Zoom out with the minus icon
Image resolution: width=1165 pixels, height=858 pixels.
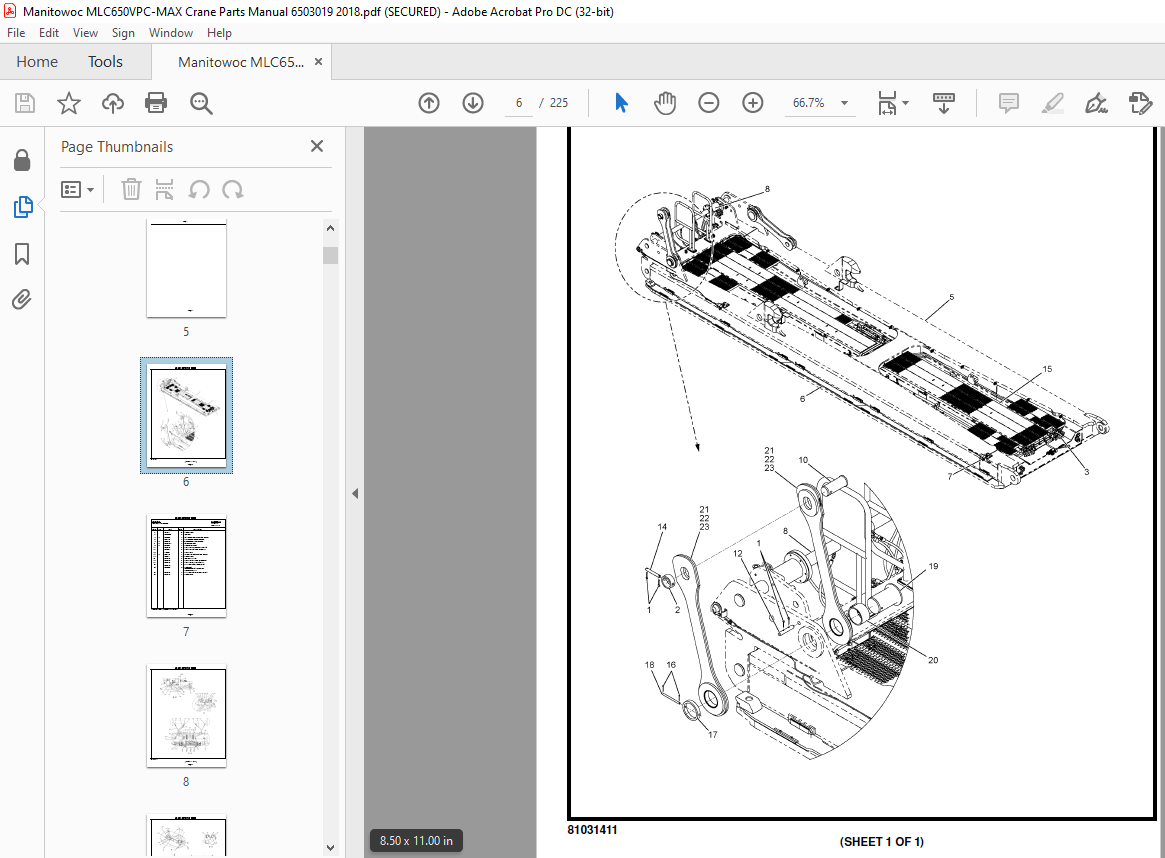click(x=709, y=103)
